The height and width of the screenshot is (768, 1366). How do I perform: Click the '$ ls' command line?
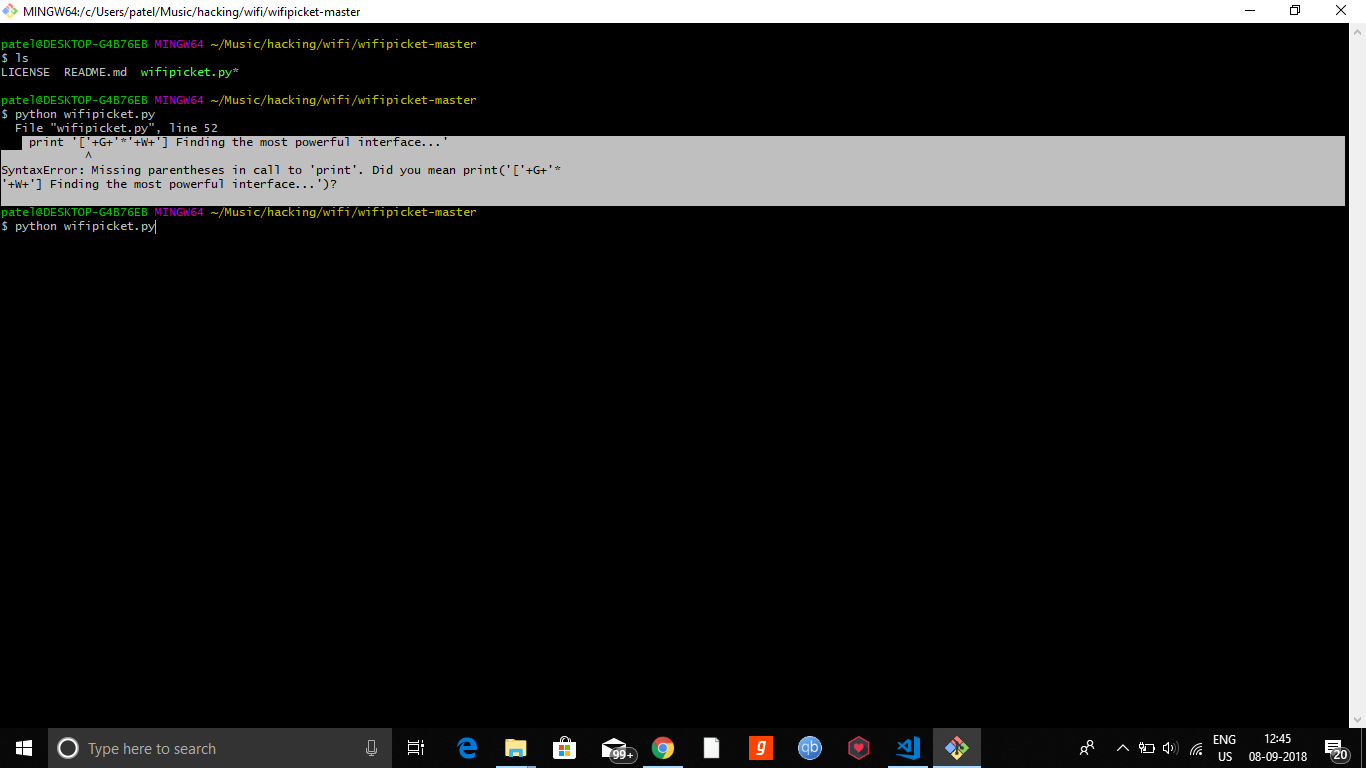[15, 58]
